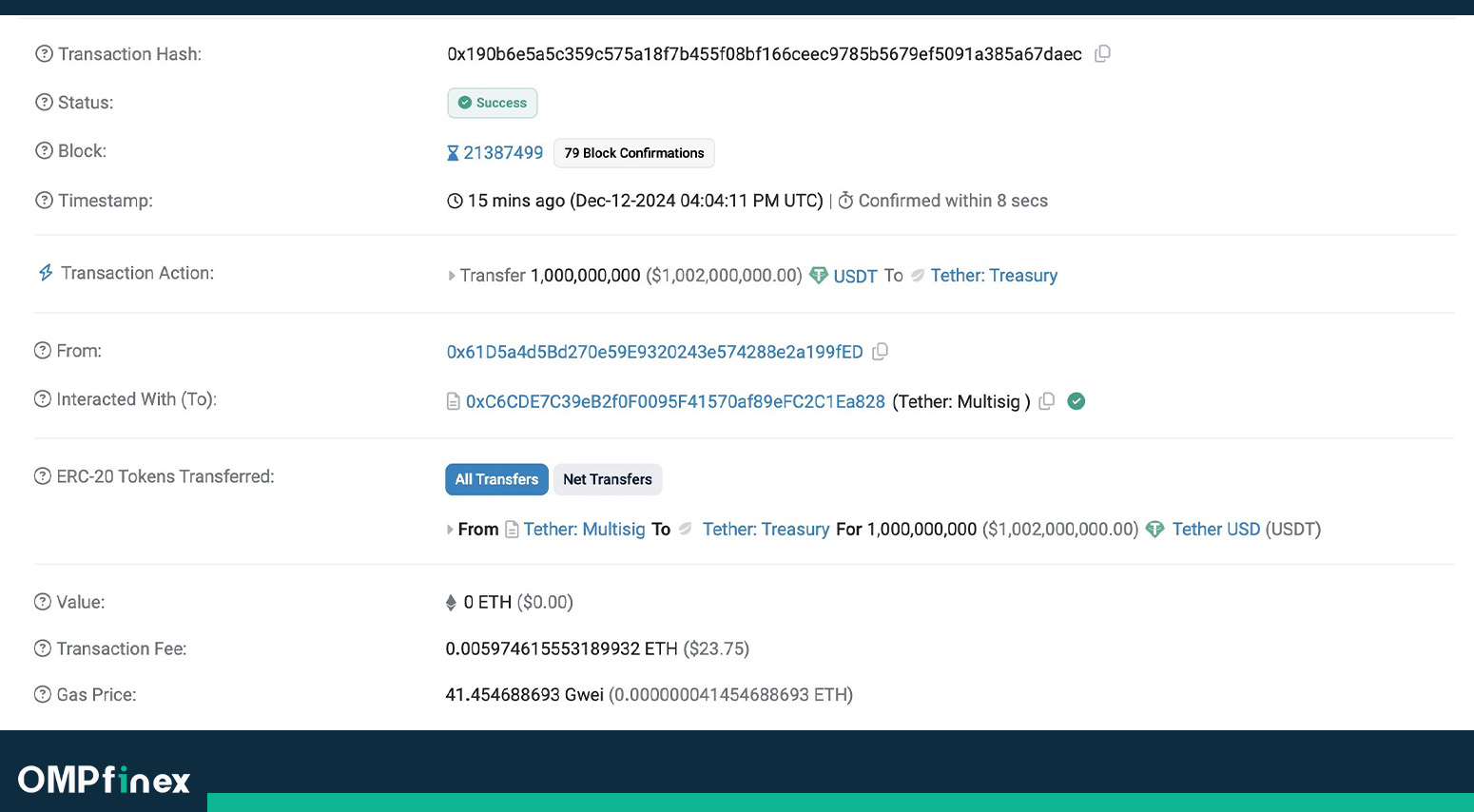The image size is (1474, 812).
Task: Click the gas price 41.454688693 Gwei value
Action: tap(524, 695)
